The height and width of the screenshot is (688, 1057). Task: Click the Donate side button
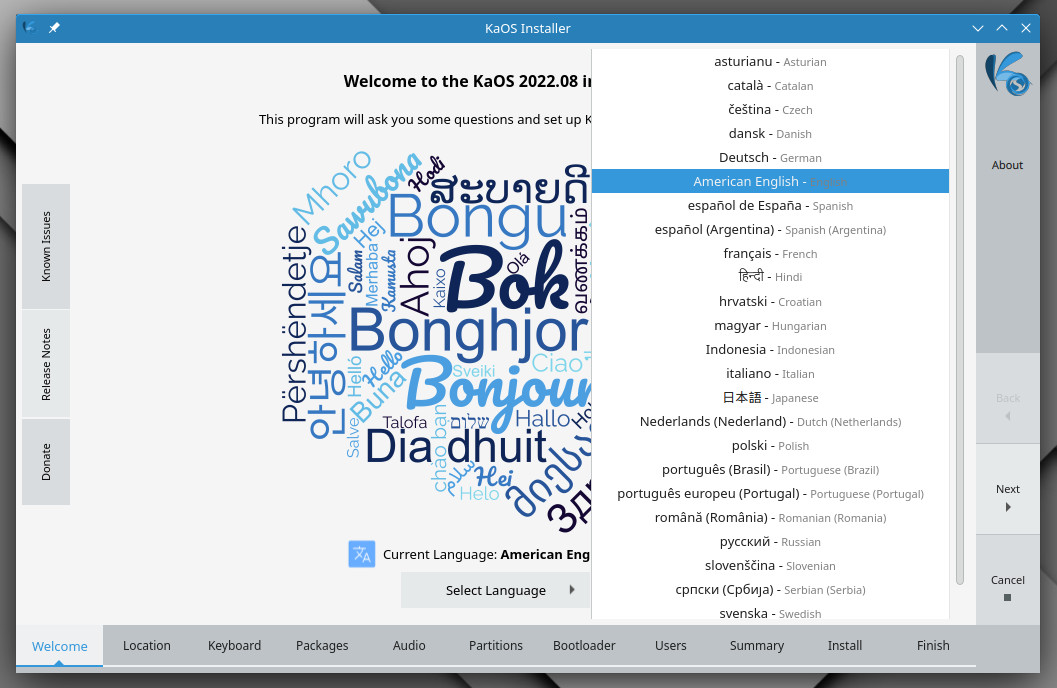pyautogui.click(x=46, y=462)
